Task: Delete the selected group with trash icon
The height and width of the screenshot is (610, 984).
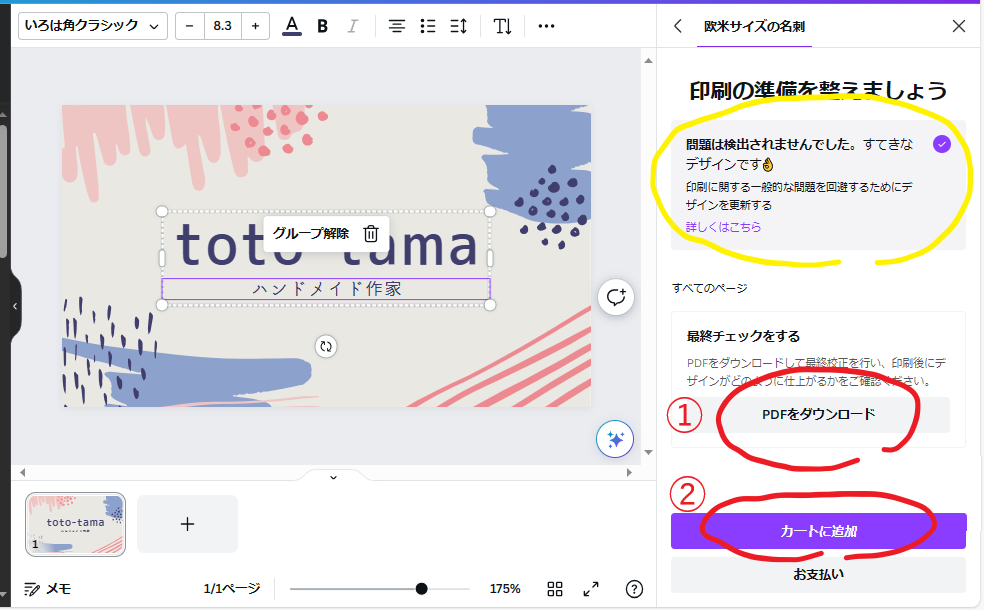Action: (x=371, y=233)
